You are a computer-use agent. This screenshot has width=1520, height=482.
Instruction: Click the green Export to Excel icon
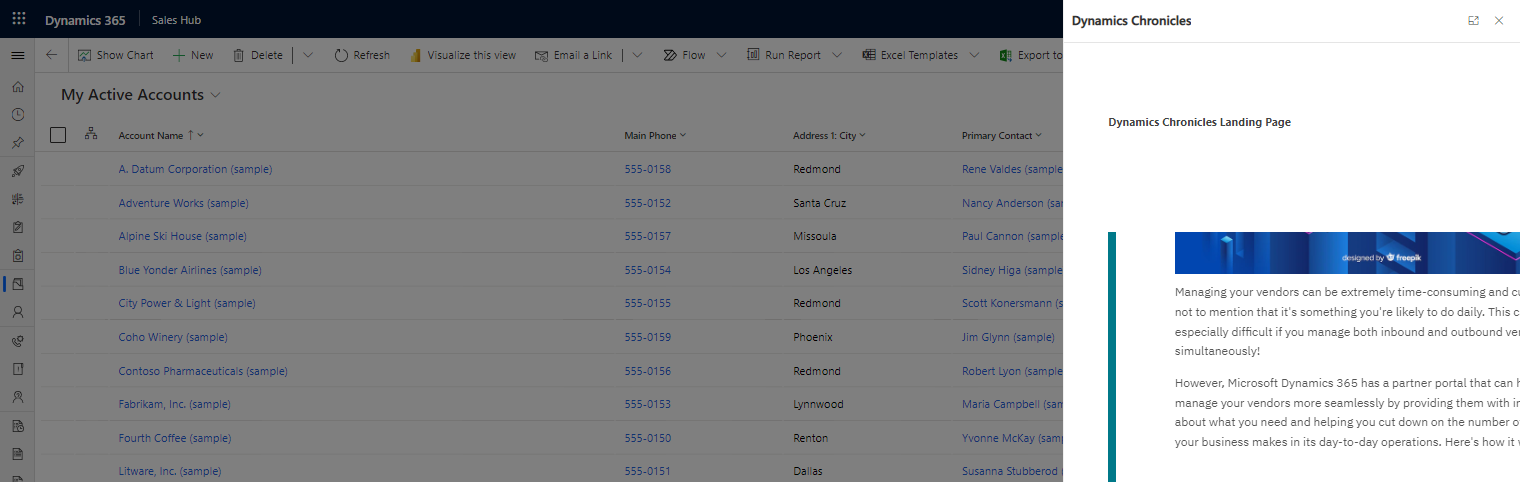click(1006, 55)
